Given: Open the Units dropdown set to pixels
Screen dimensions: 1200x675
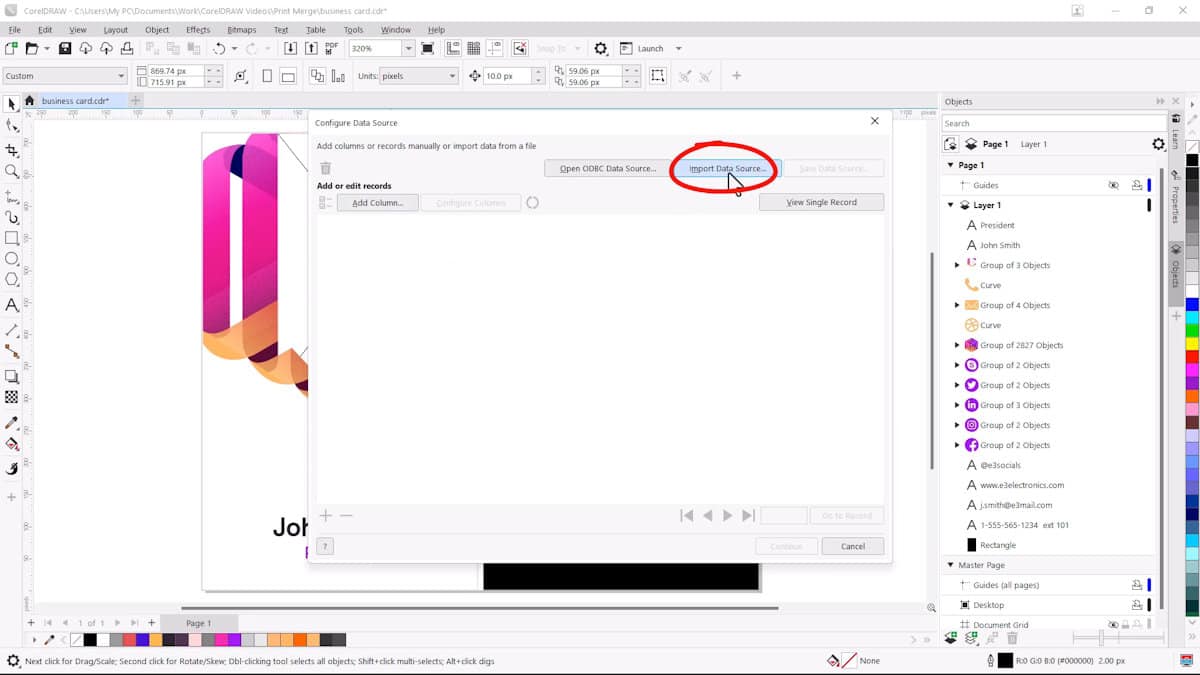Looking at the screenshot, I should pos(453,75).
